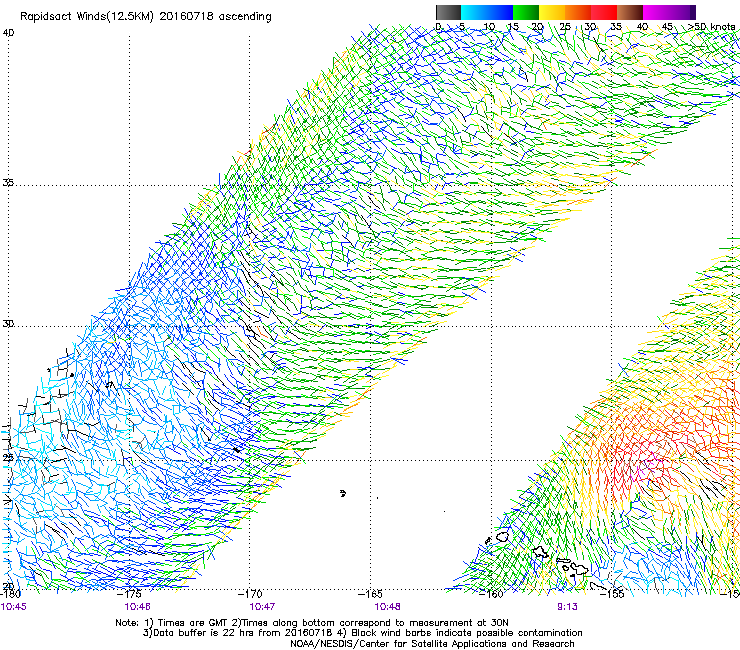Click longitude label '-170'
740x650 pixels.
coord(251,594)
